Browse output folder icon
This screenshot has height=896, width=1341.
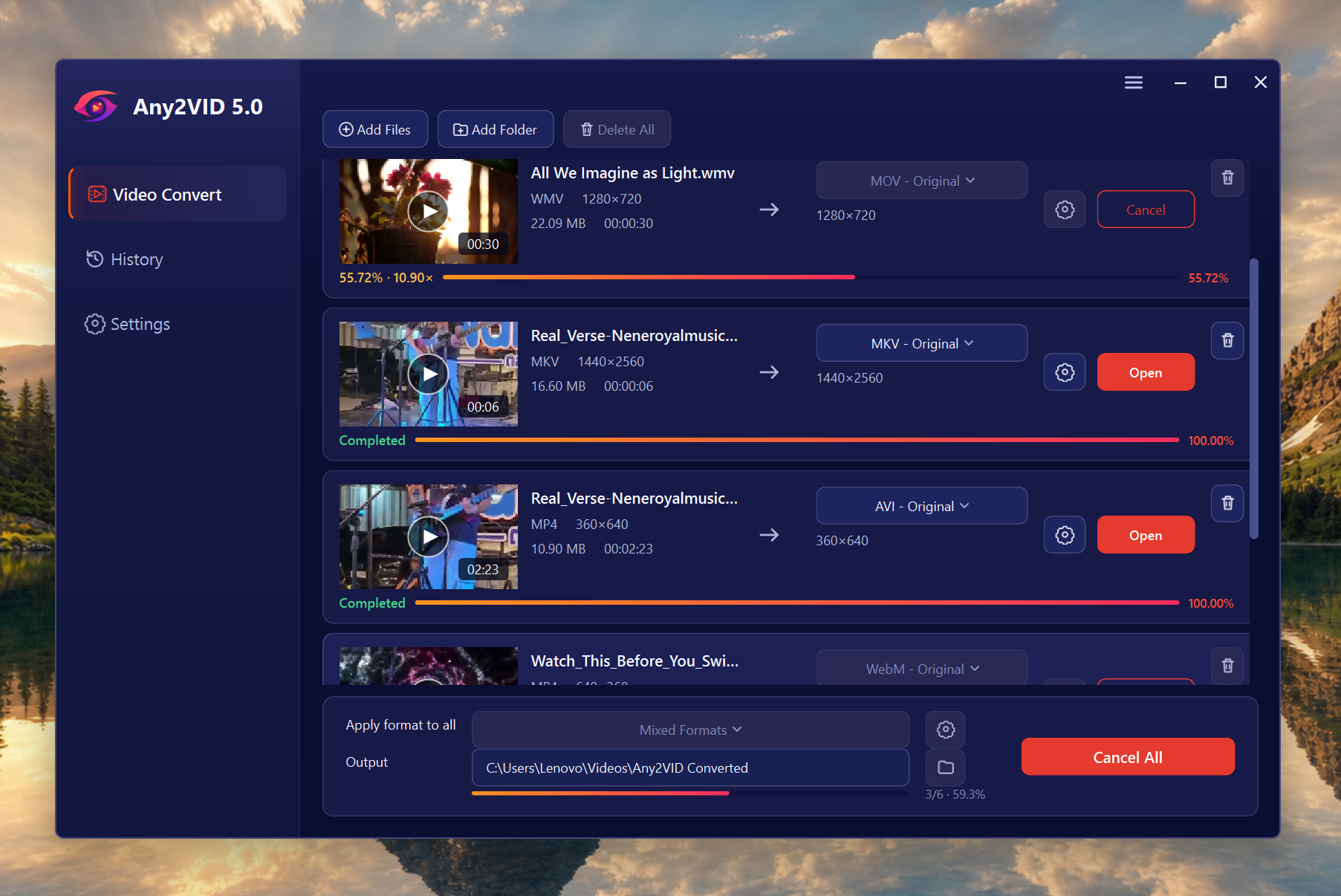(945, 767)
